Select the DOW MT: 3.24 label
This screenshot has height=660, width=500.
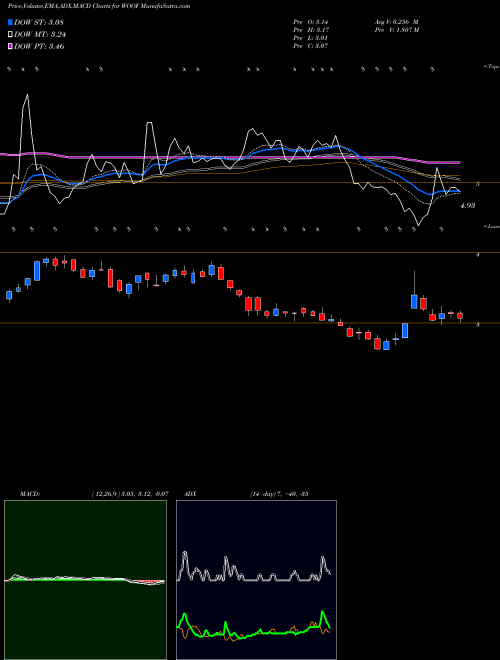click(x=40, y=35)
